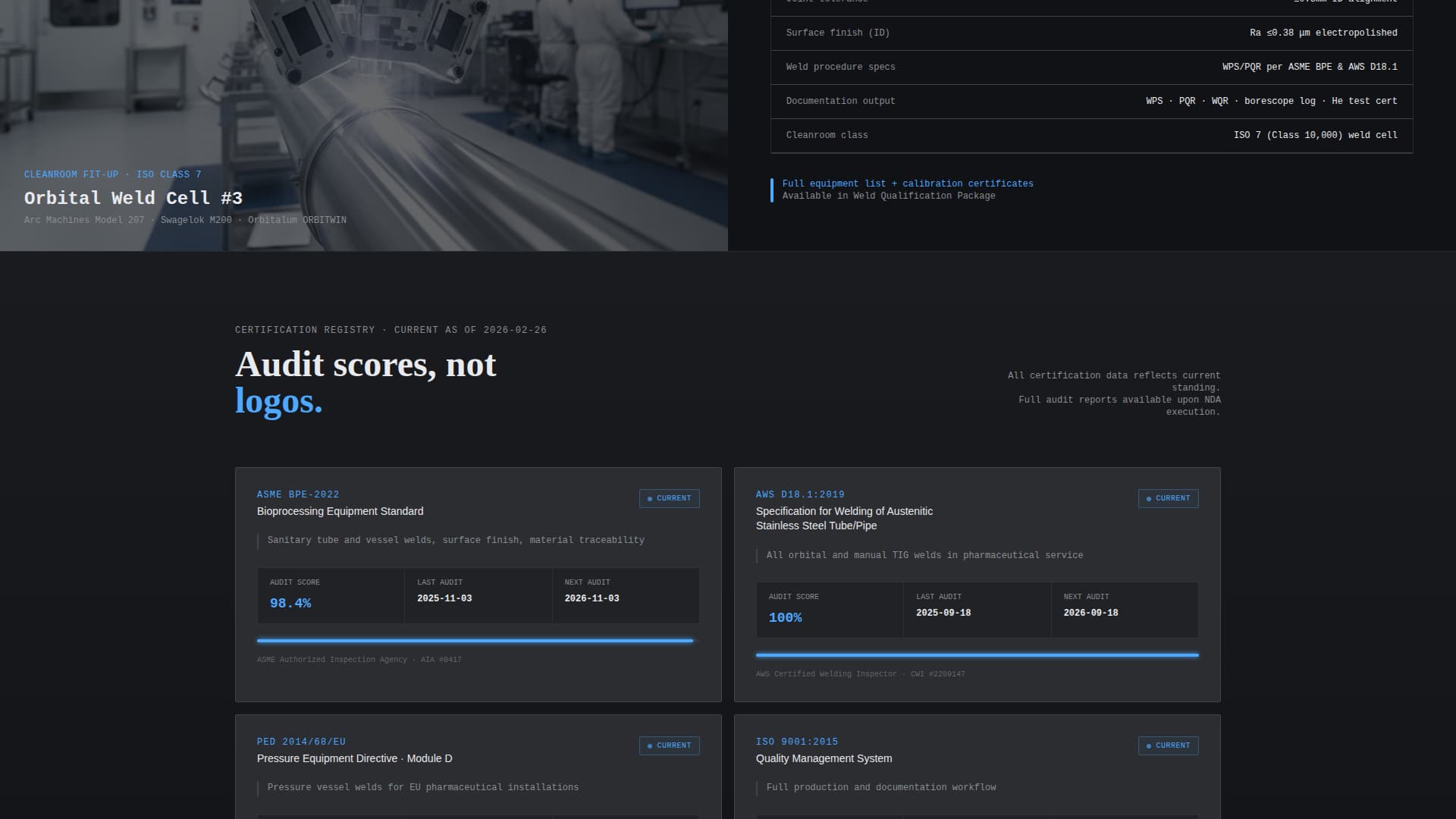
Task: Click the ASME AIA #0417 credential line
Action: (359, 659)
